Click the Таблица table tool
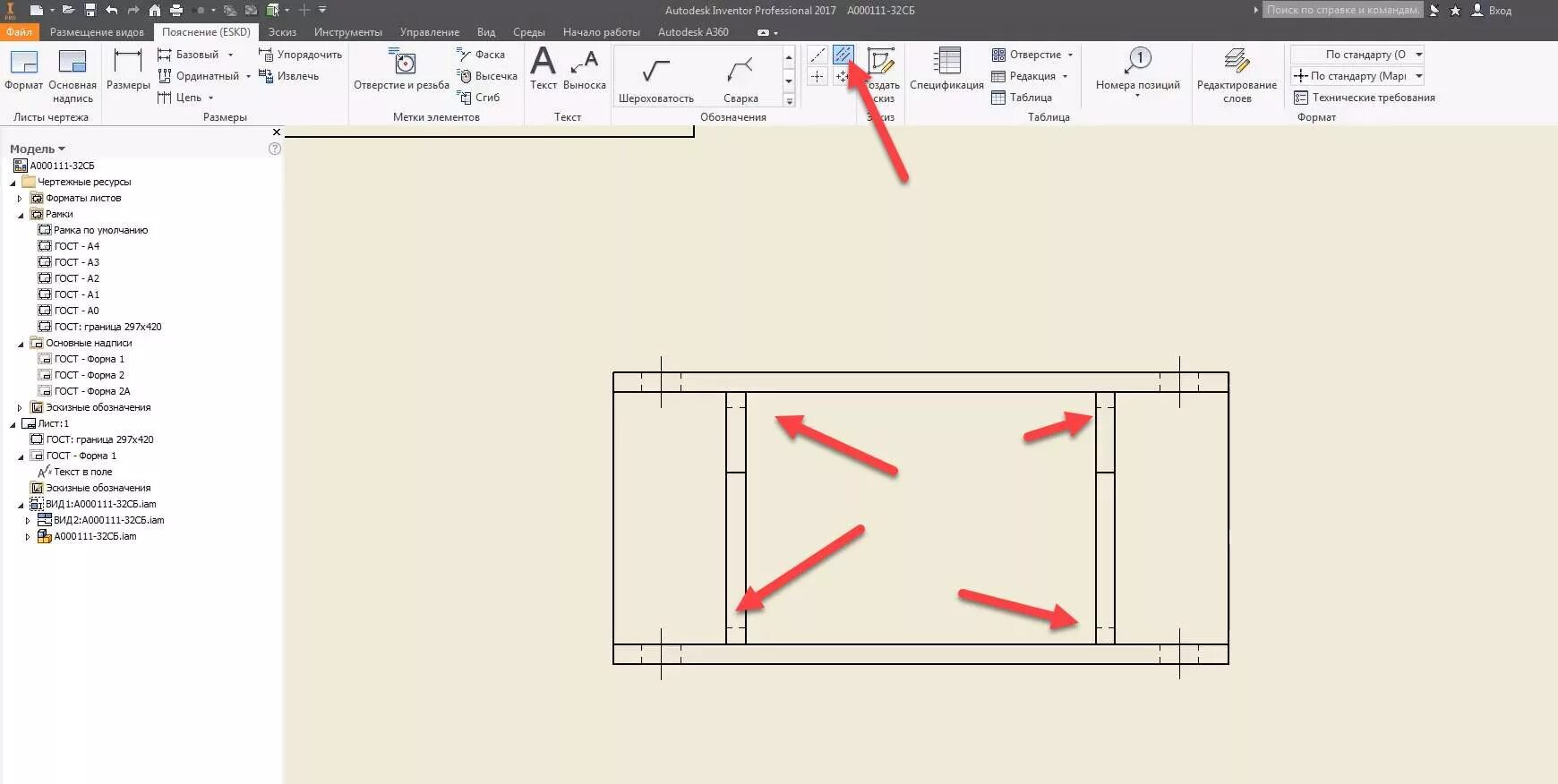The width and height of the screenshot is (1558, 784). click(1022, 98)
